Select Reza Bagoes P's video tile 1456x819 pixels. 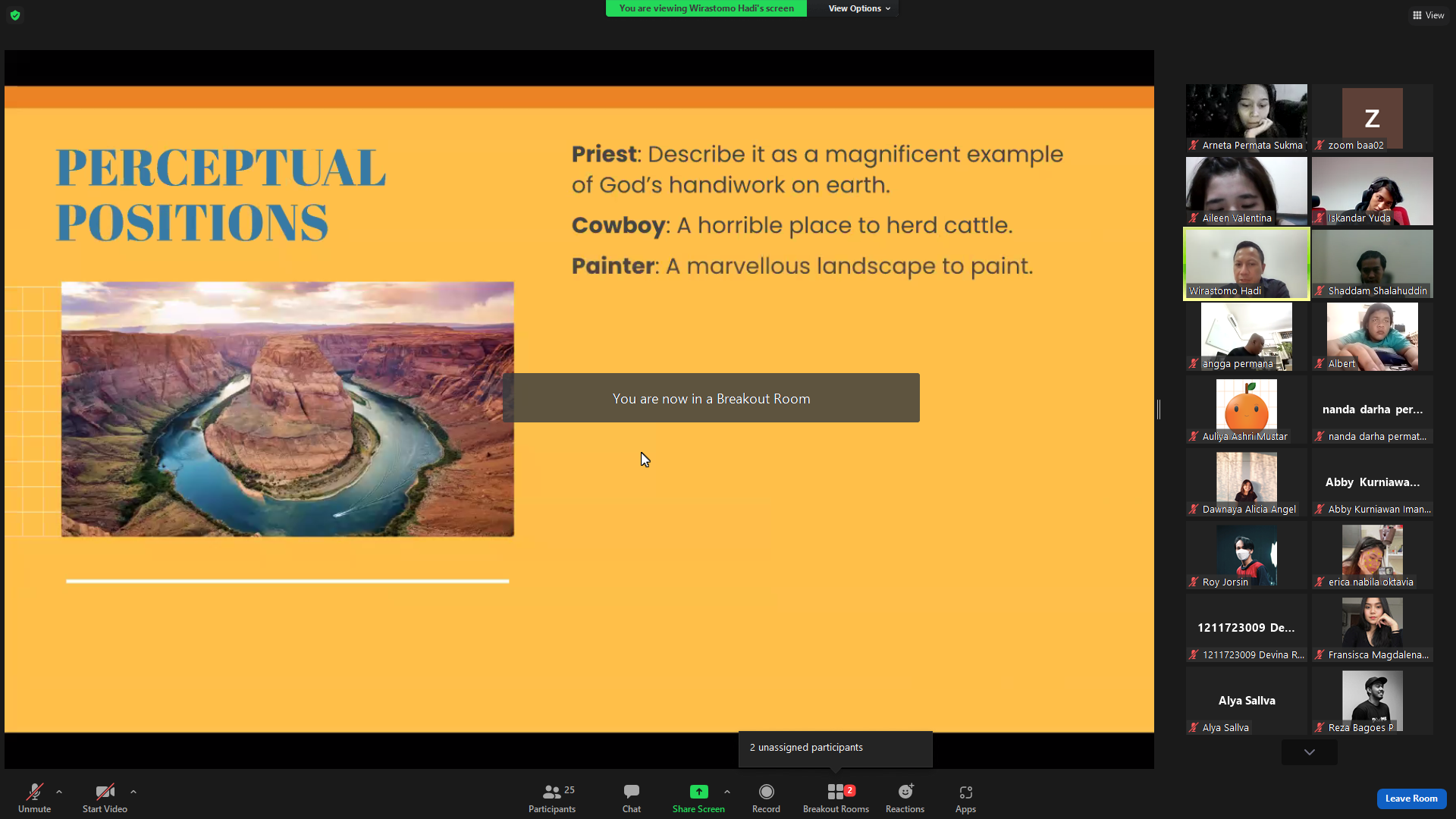[1373, 701]
